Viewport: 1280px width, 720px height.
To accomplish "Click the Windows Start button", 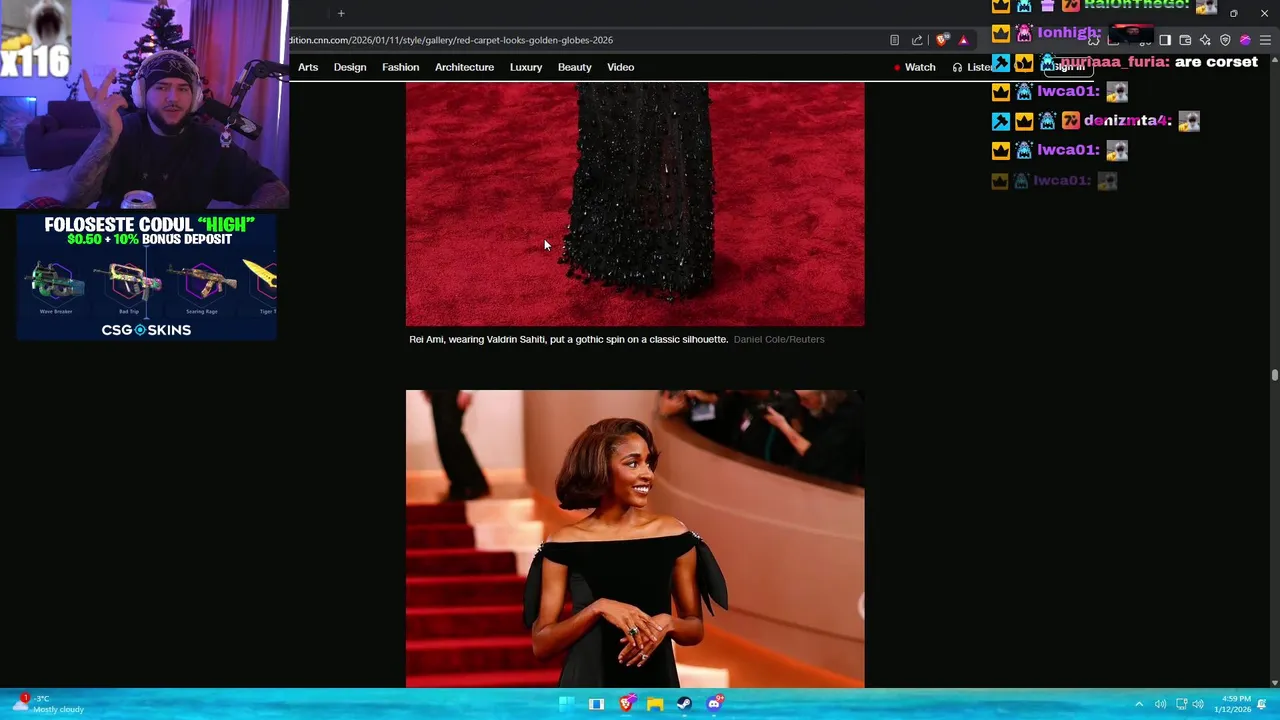I will click(566, 704).
